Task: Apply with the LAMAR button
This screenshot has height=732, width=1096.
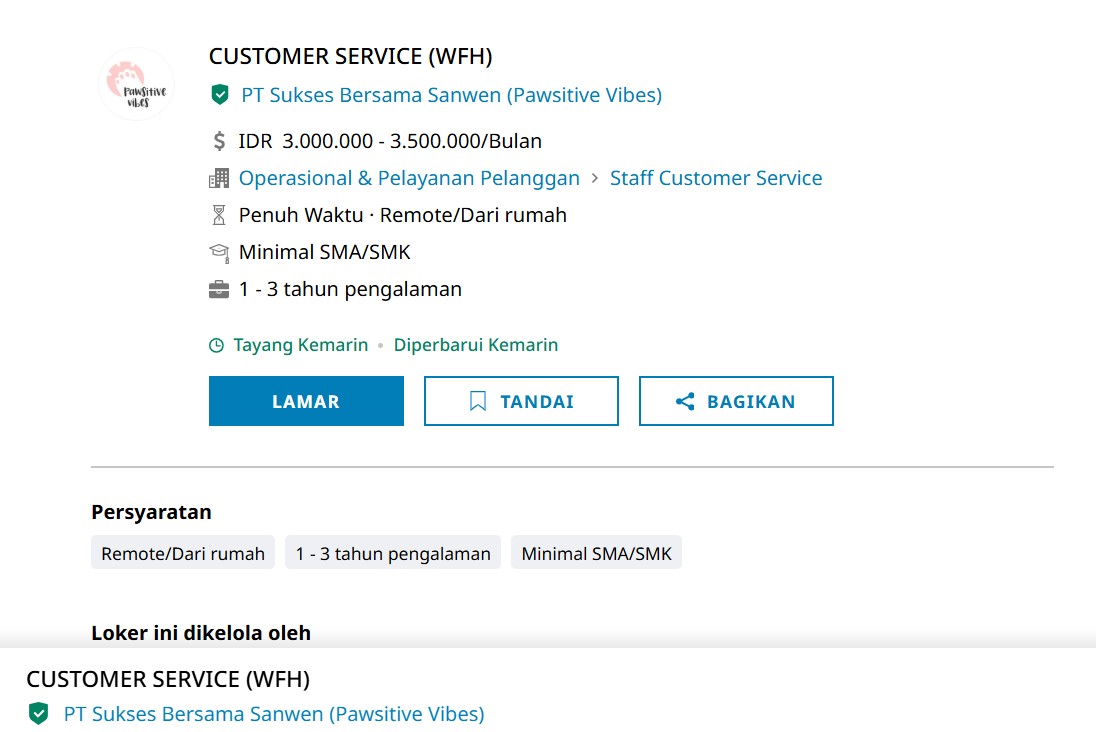Action: tap(306, 401)
